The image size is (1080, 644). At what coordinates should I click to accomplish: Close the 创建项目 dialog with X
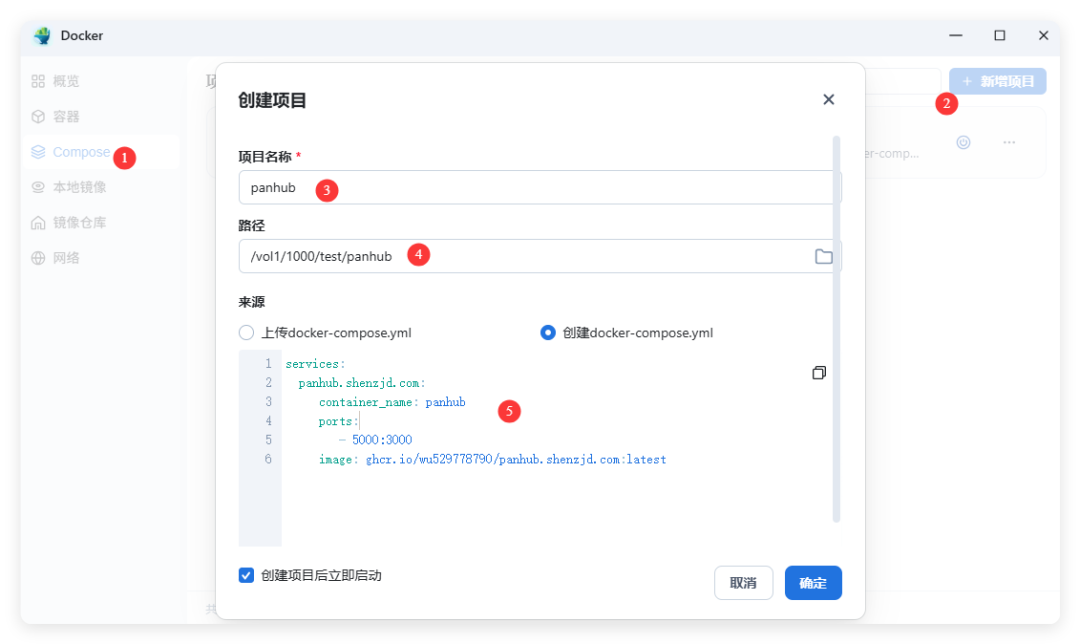[x=828, y=100]
